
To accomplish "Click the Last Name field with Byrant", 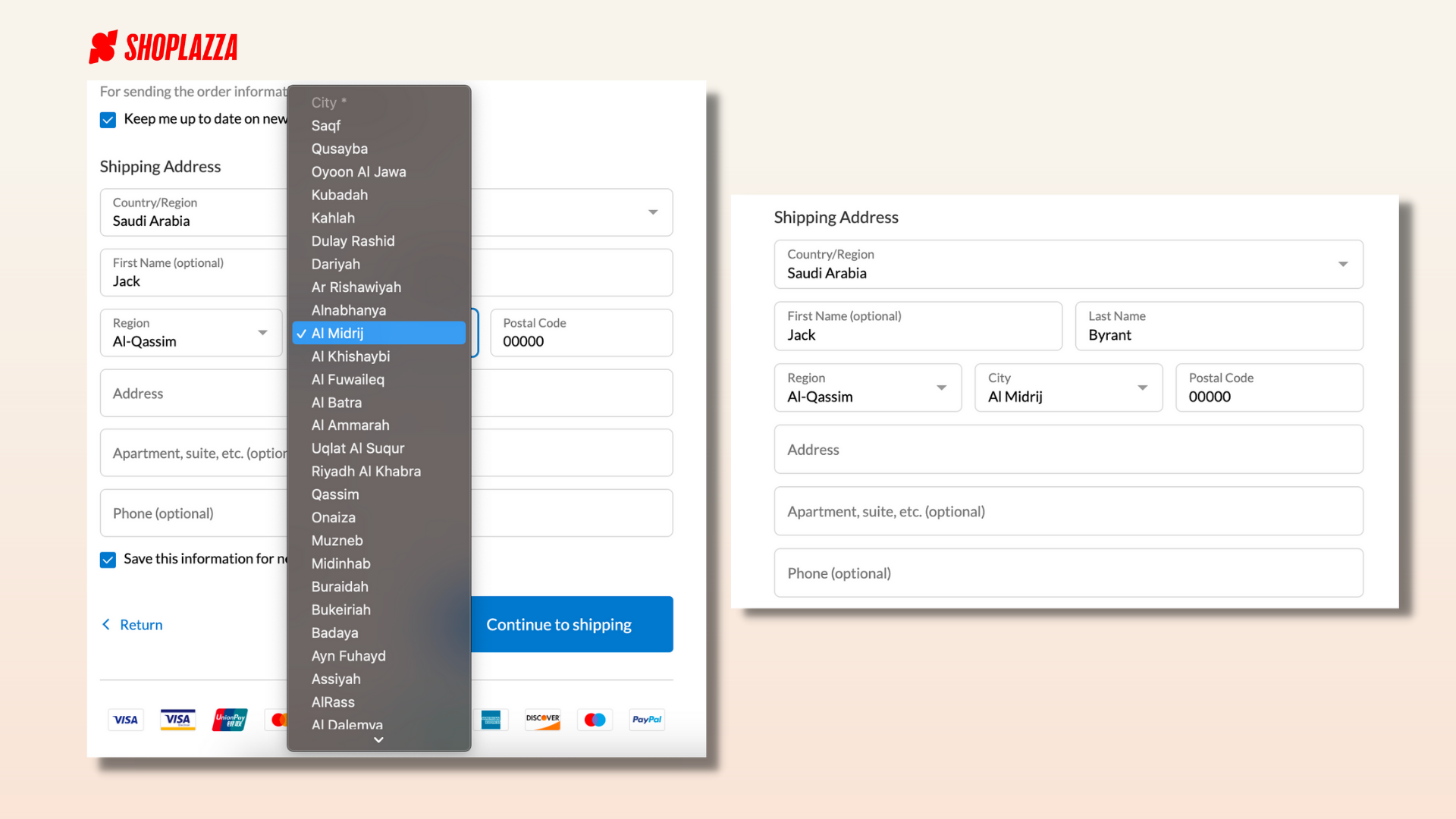I will (1219, 326).
